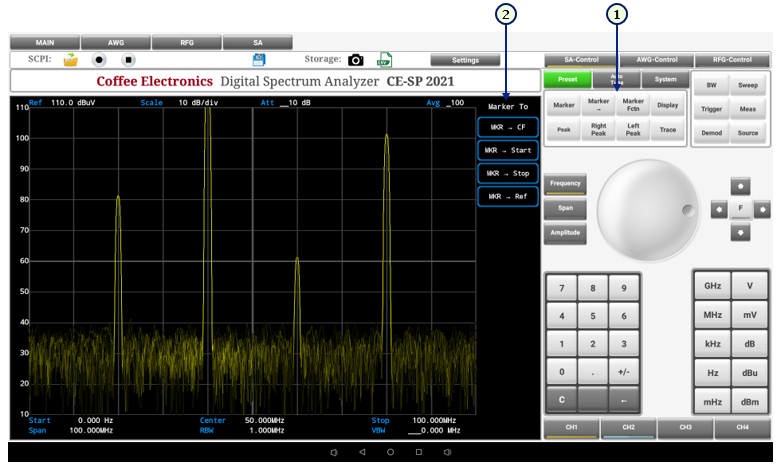Screen dimensions: 784x474
Task: Open the Trace softkey menu
Action: point(667,130)
